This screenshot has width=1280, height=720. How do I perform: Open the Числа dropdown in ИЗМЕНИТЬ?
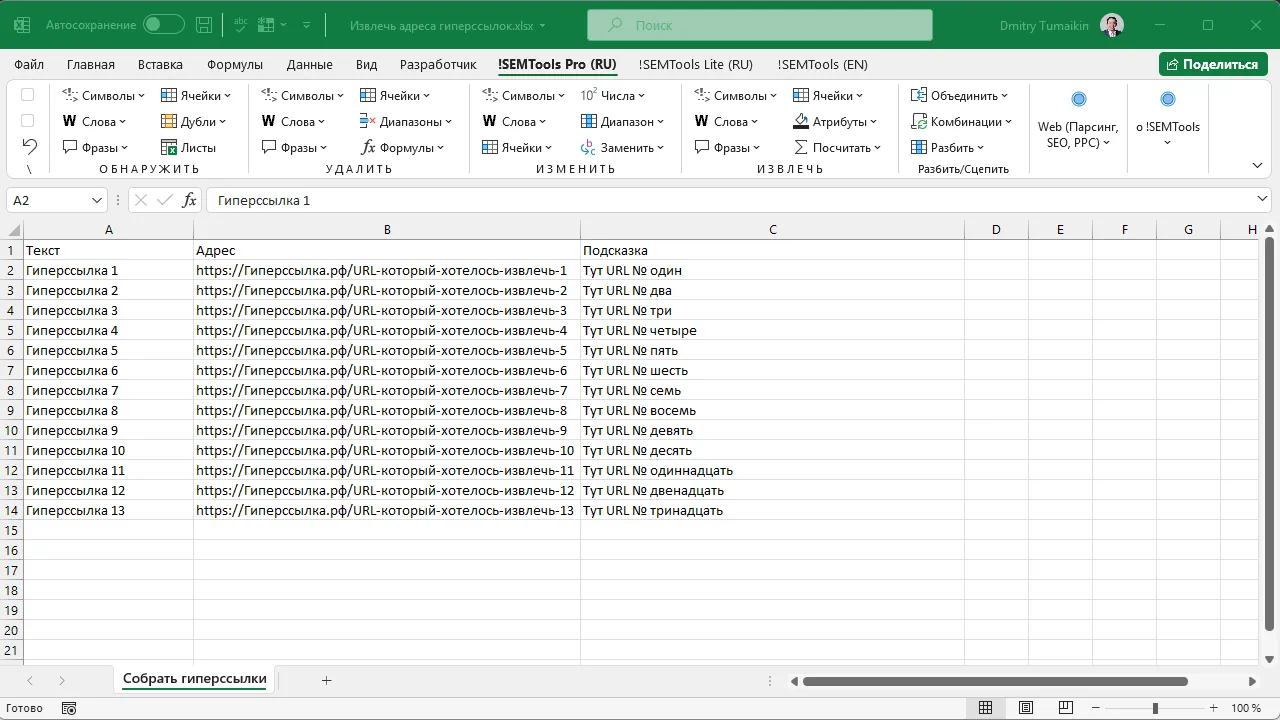(x=612, y=96)
